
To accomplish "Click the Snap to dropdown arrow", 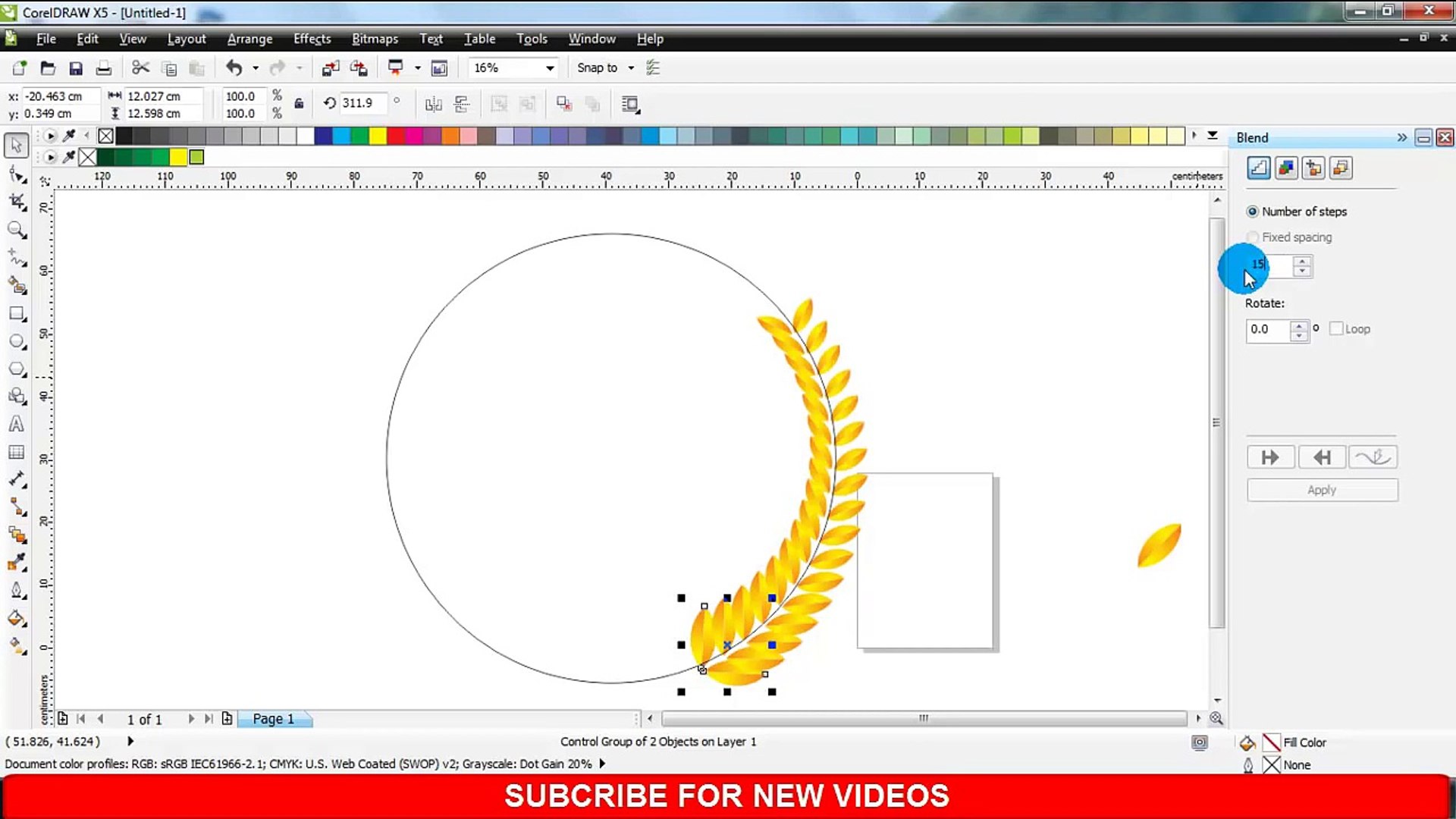I will coord(630,67).
